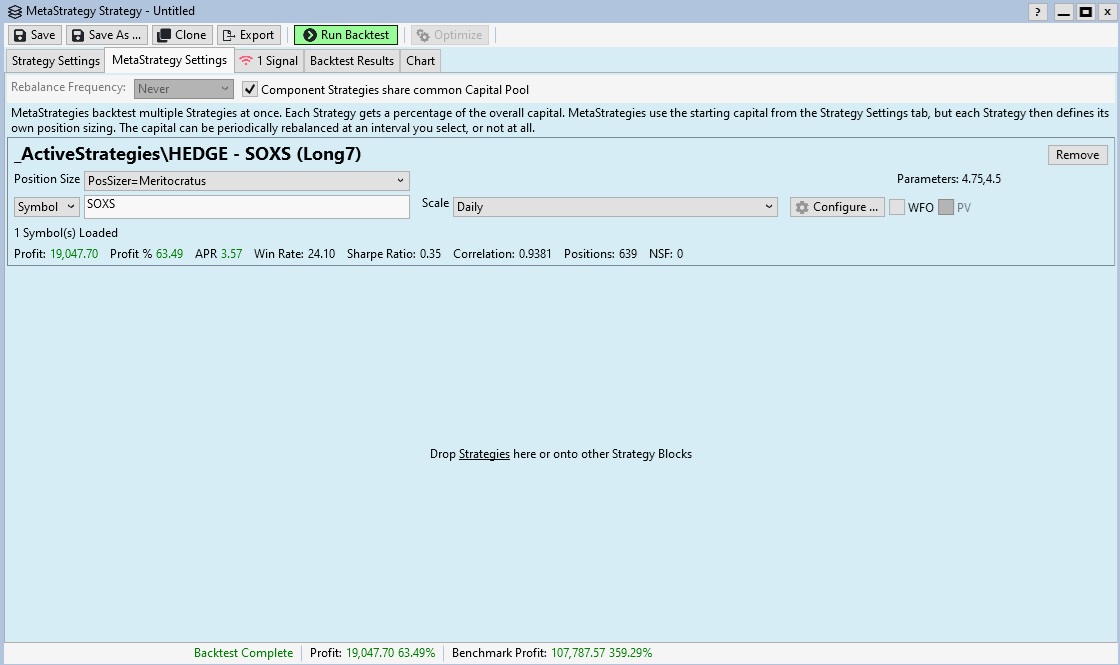1120x665 pixels.
Task: Click the Save As toolbar button
Action: pos(105,35)
